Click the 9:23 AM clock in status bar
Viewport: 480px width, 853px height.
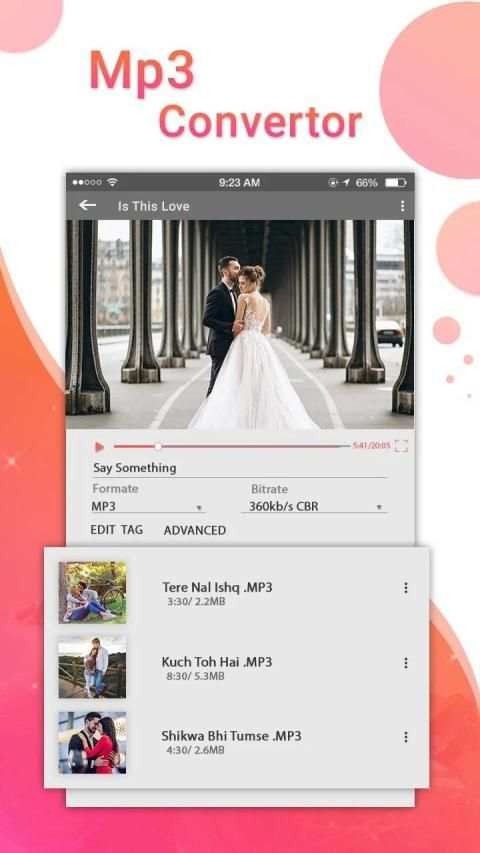[239, 183]
